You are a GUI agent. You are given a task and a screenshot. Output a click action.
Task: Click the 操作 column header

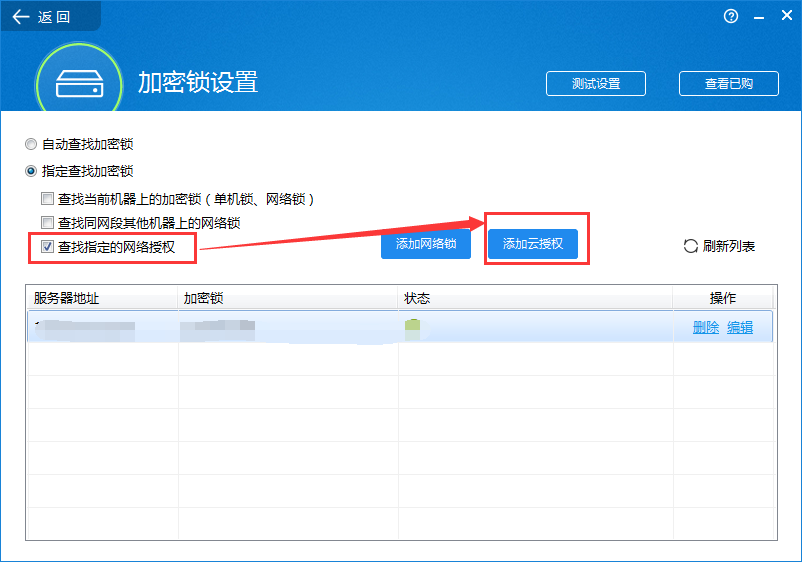point(723,298)
